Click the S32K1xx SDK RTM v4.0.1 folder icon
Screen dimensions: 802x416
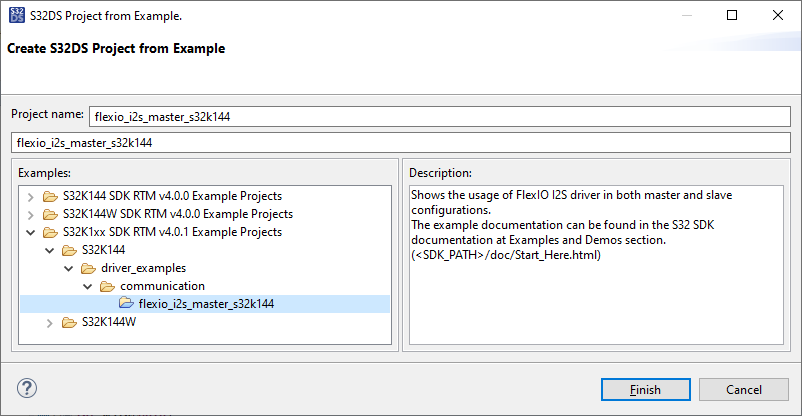(50, 232)
